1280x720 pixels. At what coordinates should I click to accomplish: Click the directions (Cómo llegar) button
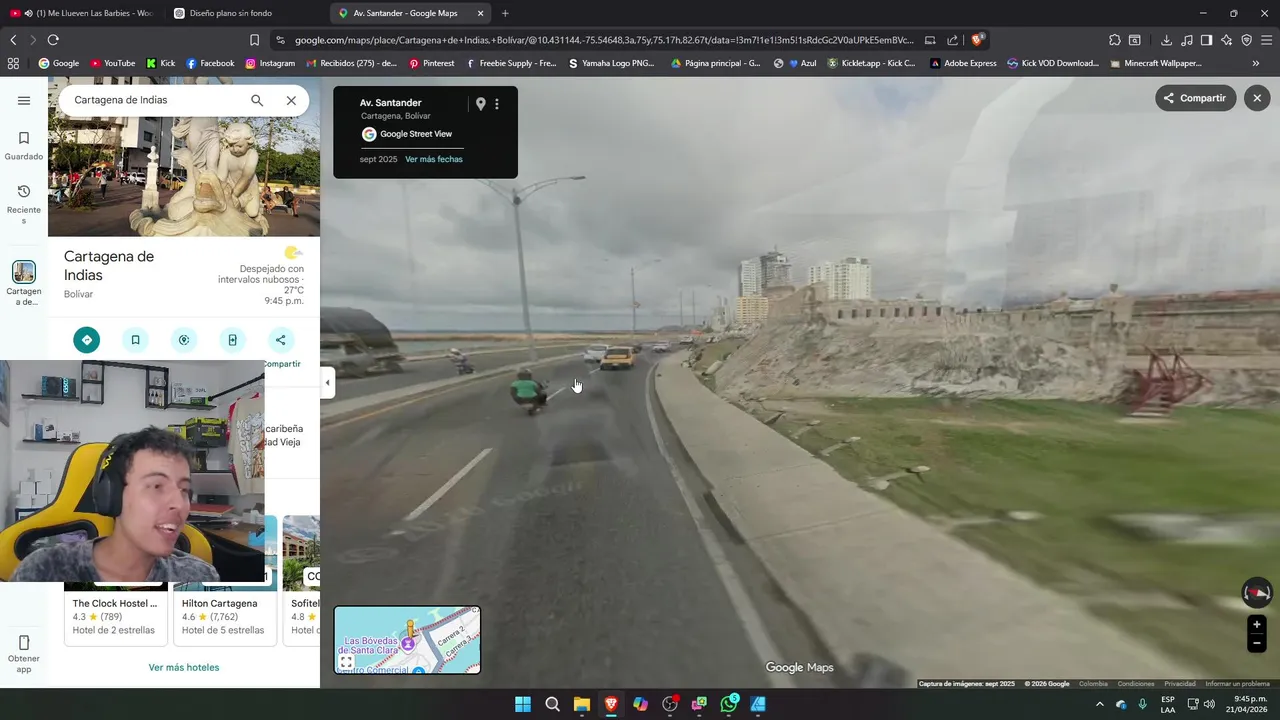click(87, 340)
